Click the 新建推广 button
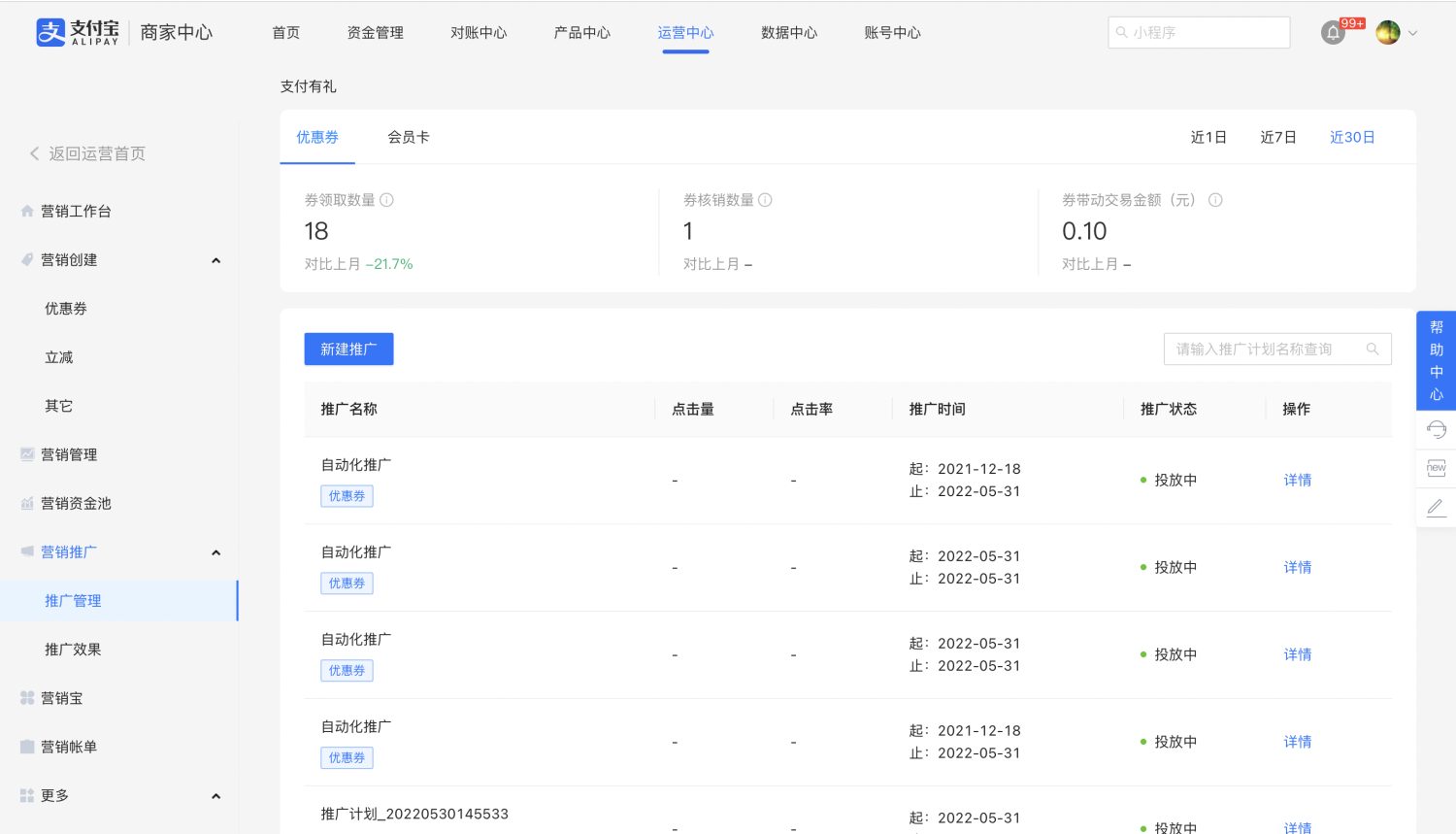Image resolution: width=1456 pixels, height=834 pixels. point(348,350)
